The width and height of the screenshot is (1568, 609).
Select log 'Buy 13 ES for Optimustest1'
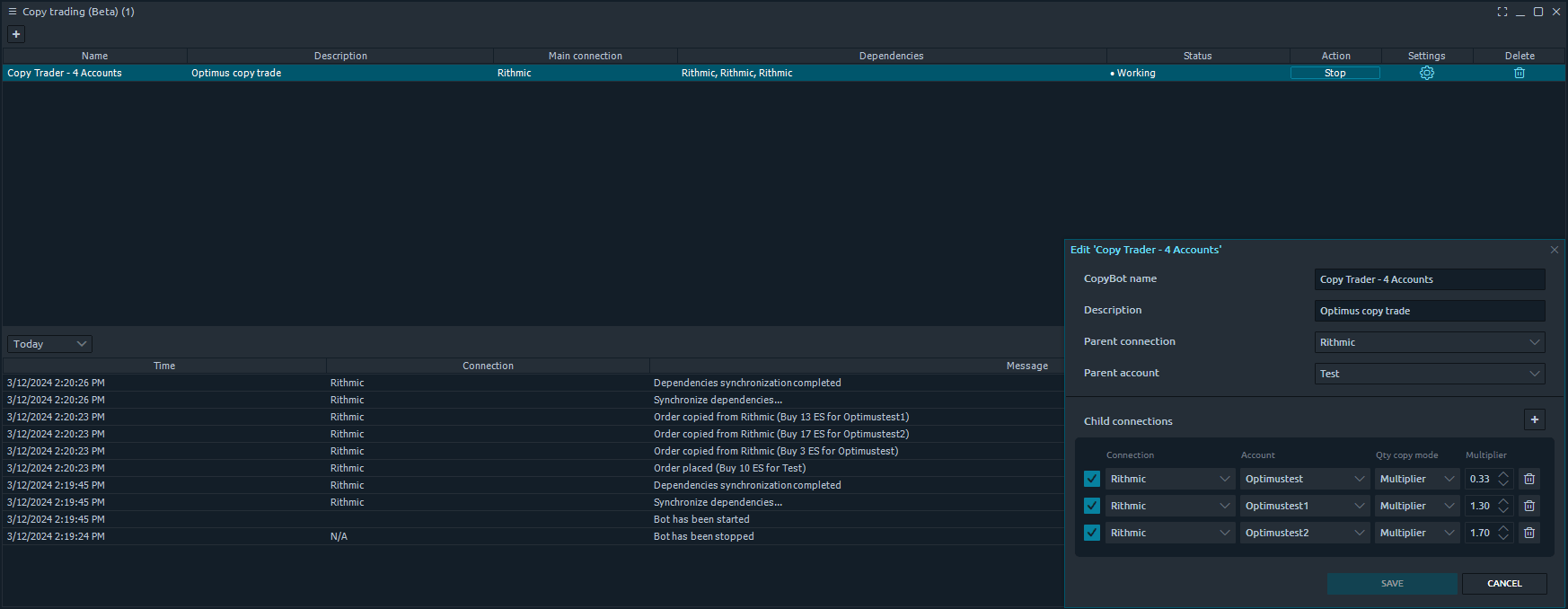(781, 417)
